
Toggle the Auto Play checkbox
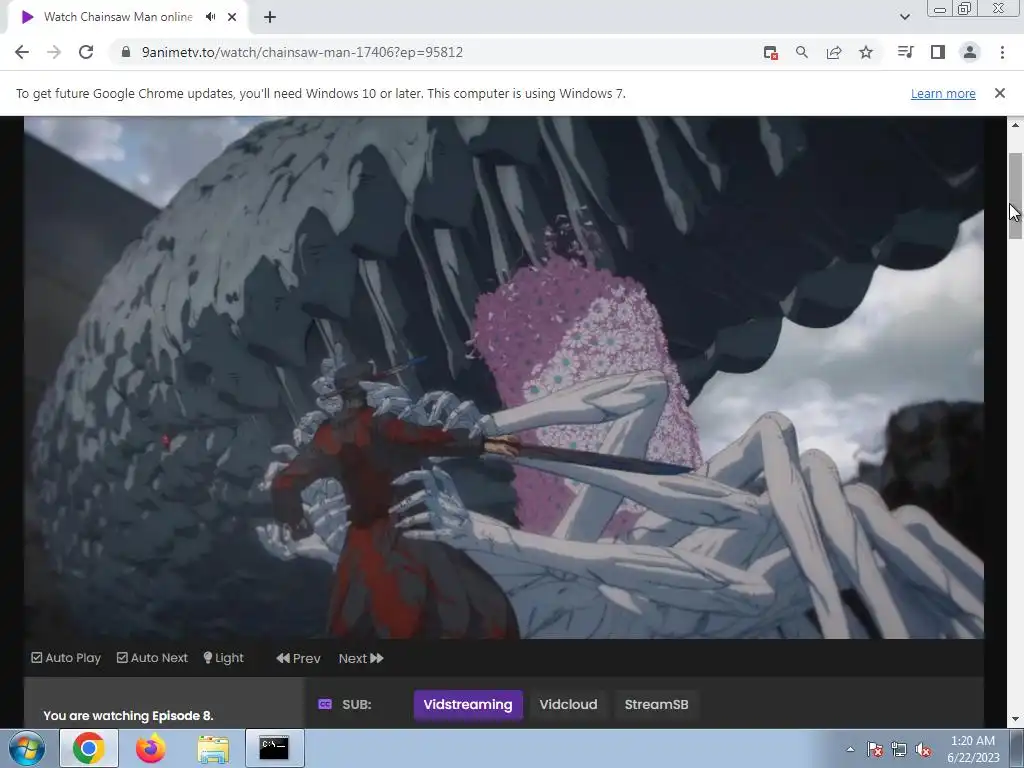[x=66, y=658]
